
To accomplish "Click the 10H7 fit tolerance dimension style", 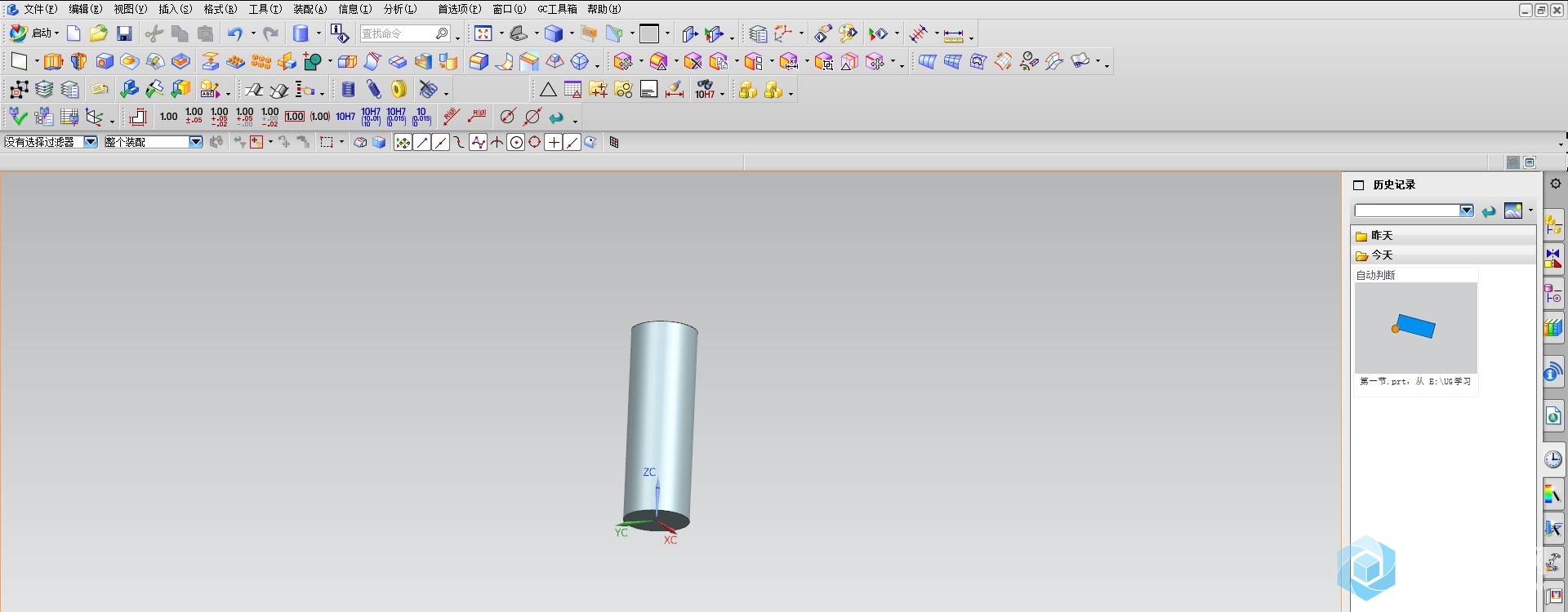I will pyautogui.click(x=345, y=117).
